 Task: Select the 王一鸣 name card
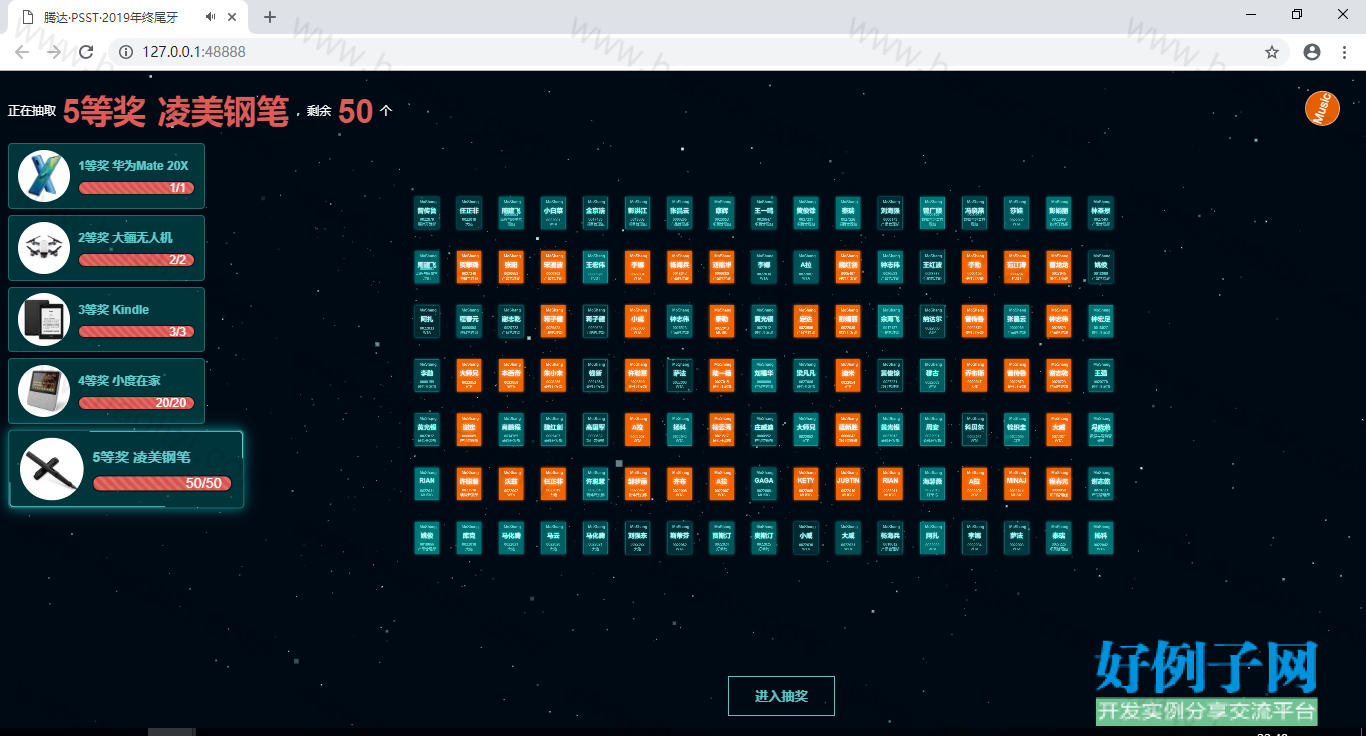(x=765, y=213)
